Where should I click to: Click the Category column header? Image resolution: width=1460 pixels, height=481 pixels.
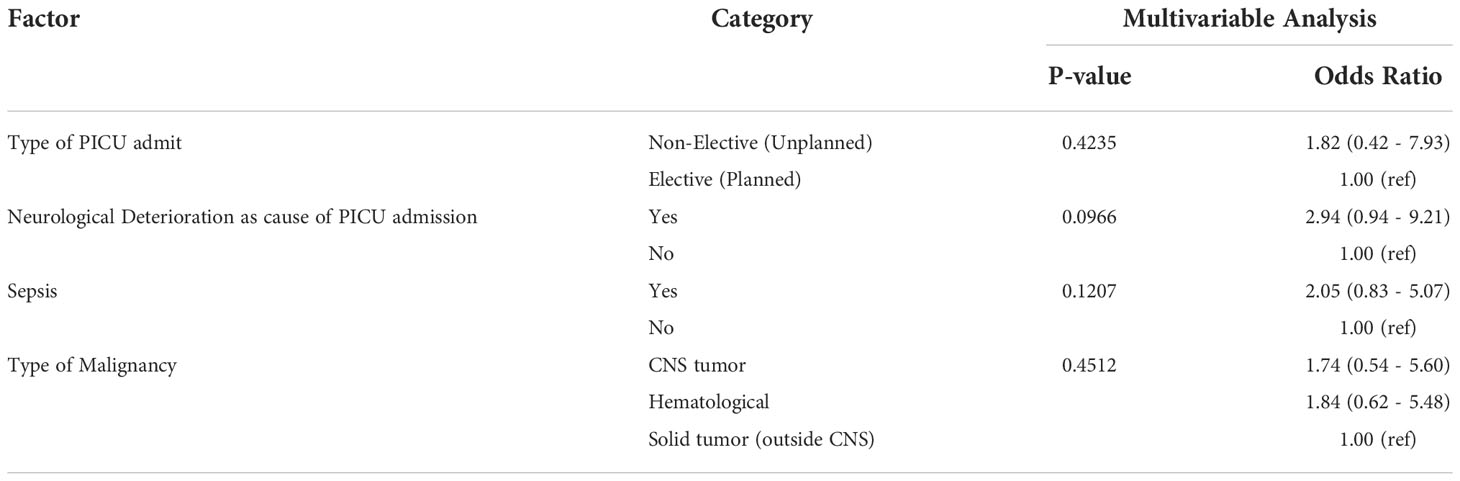point(762,19)
